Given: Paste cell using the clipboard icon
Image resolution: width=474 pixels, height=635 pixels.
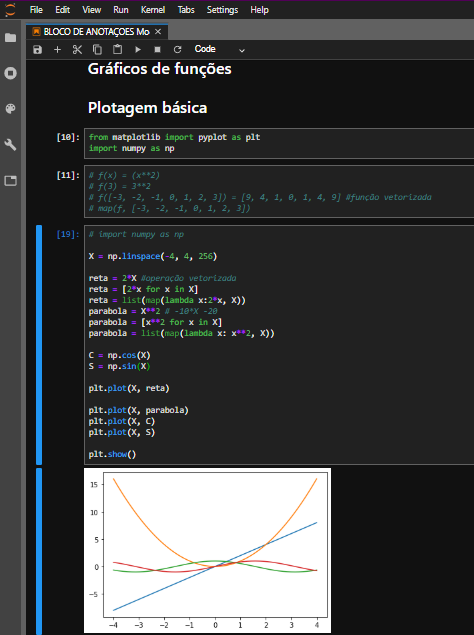Looking at the screenshot, I should 117,49.
